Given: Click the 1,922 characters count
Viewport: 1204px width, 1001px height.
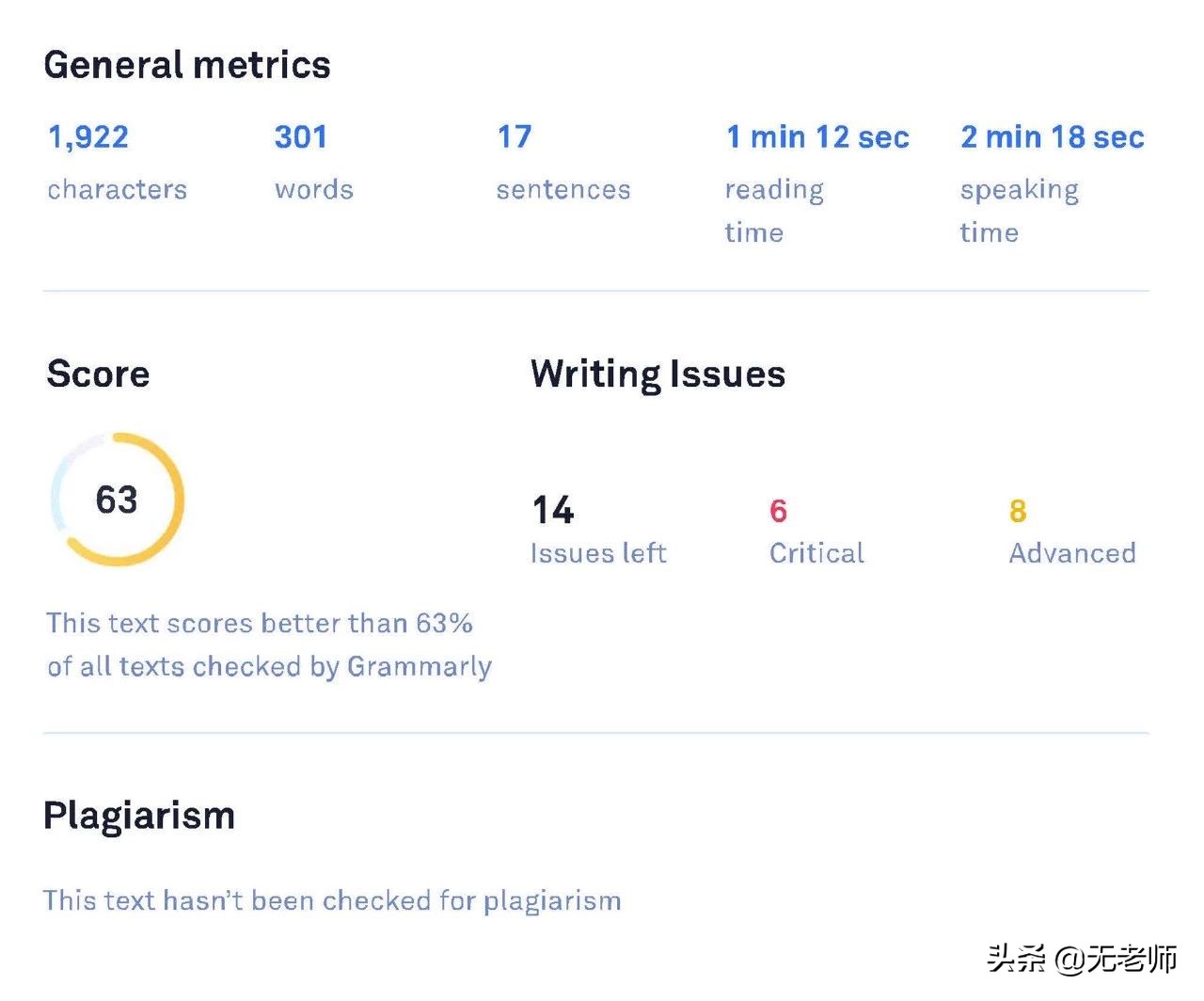Looking at the screenshot, I should click(88, 137).
